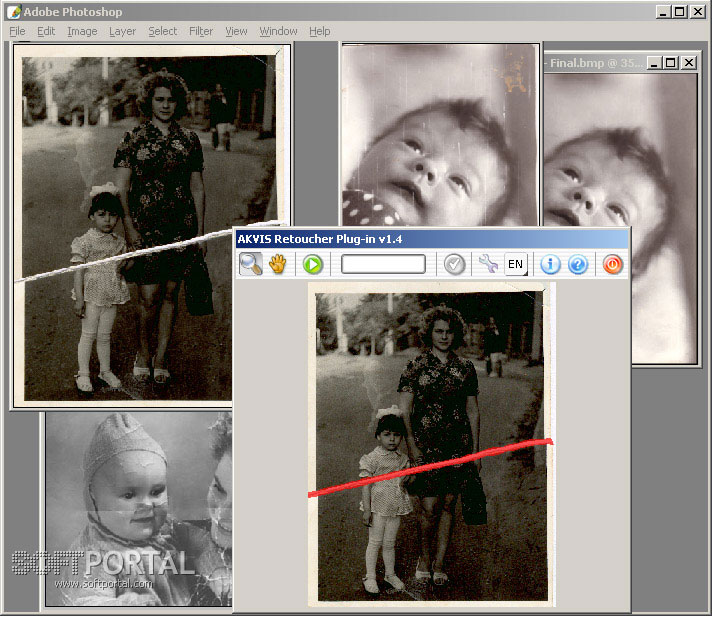
Task: Click the damaged baby-in-hat photo document
Action: pos(138,508)
